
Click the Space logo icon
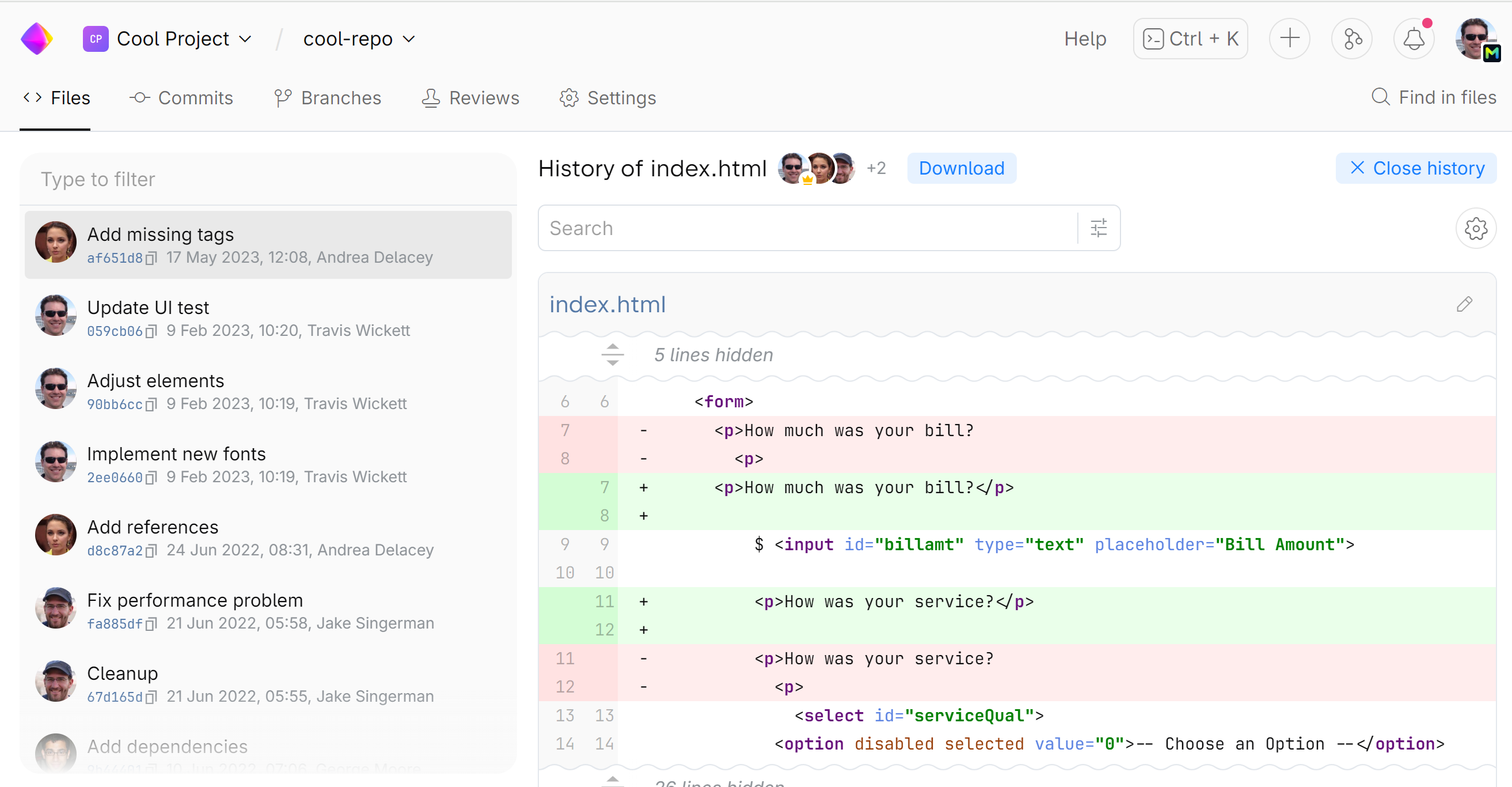click(36, 39)
